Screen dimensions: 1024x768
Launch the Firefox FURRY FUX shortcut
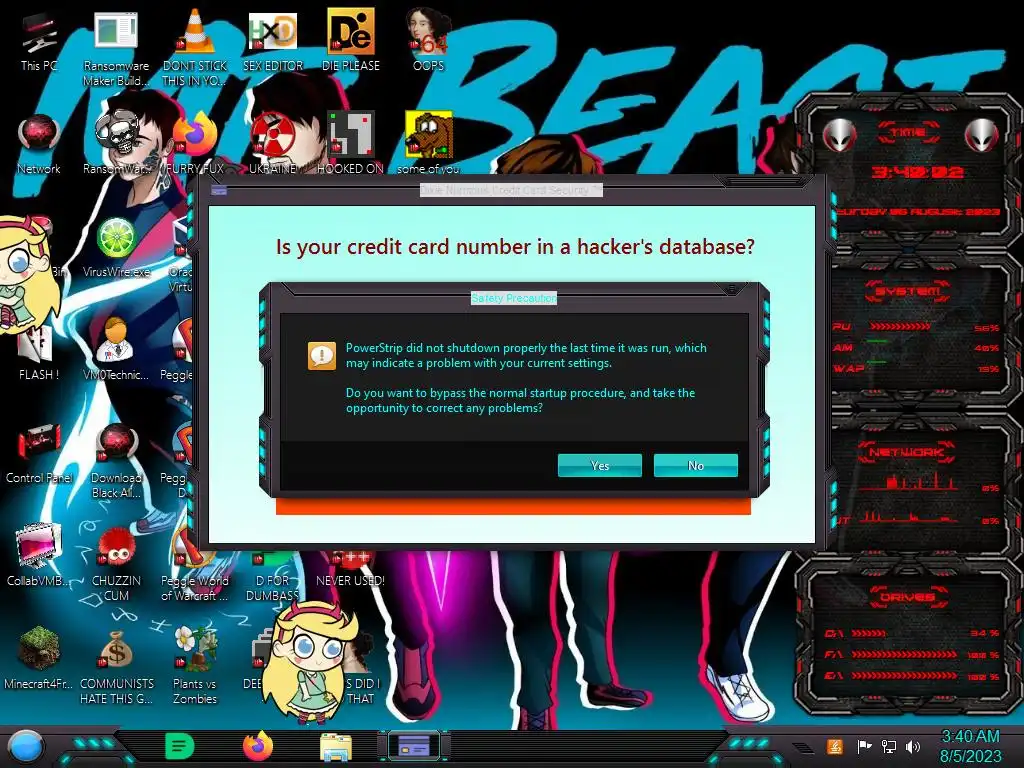(x=195, y=145)
